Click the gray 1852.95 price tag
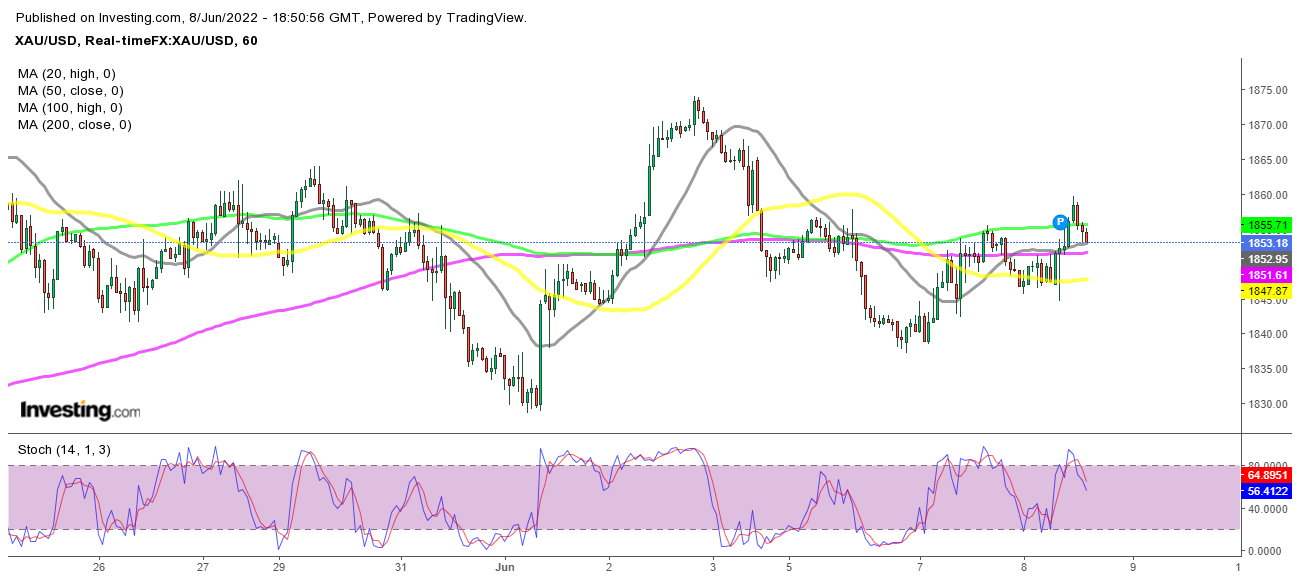Viewport: 1299px width, 580px height. [x=1267, y=259]
